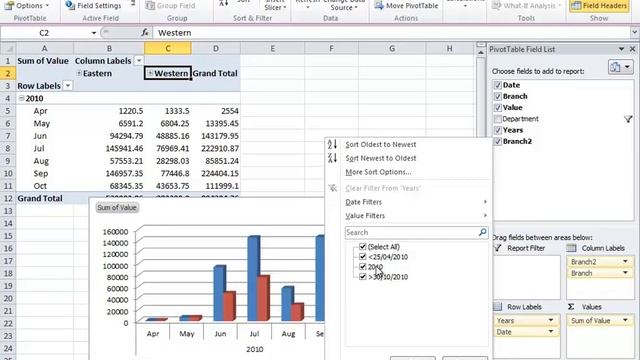Open PivotTable Field List pane menu arrow

tap(621, 49)
